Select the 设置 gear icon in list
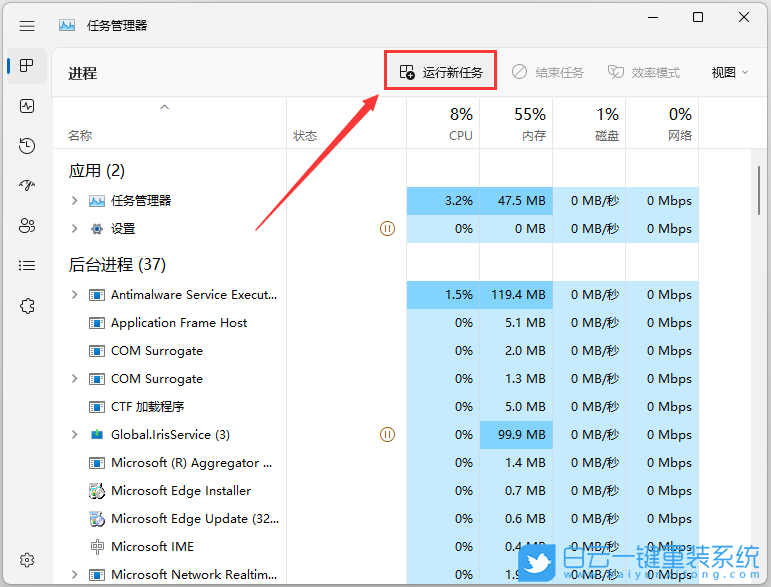This screenshot has width=771, height=587. click(x=97, y=229)
